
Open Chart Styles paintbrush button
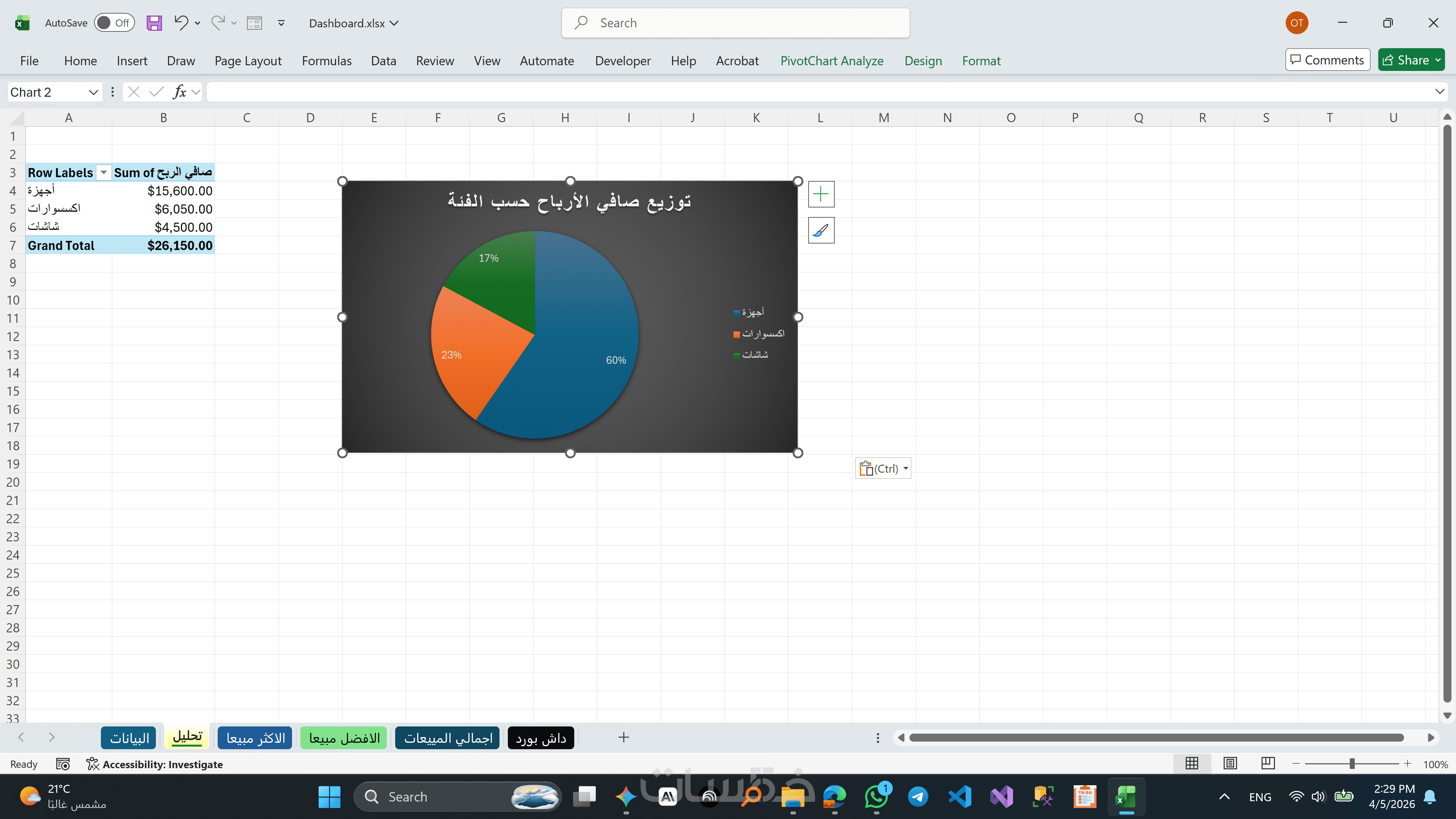tap(821, 231)
